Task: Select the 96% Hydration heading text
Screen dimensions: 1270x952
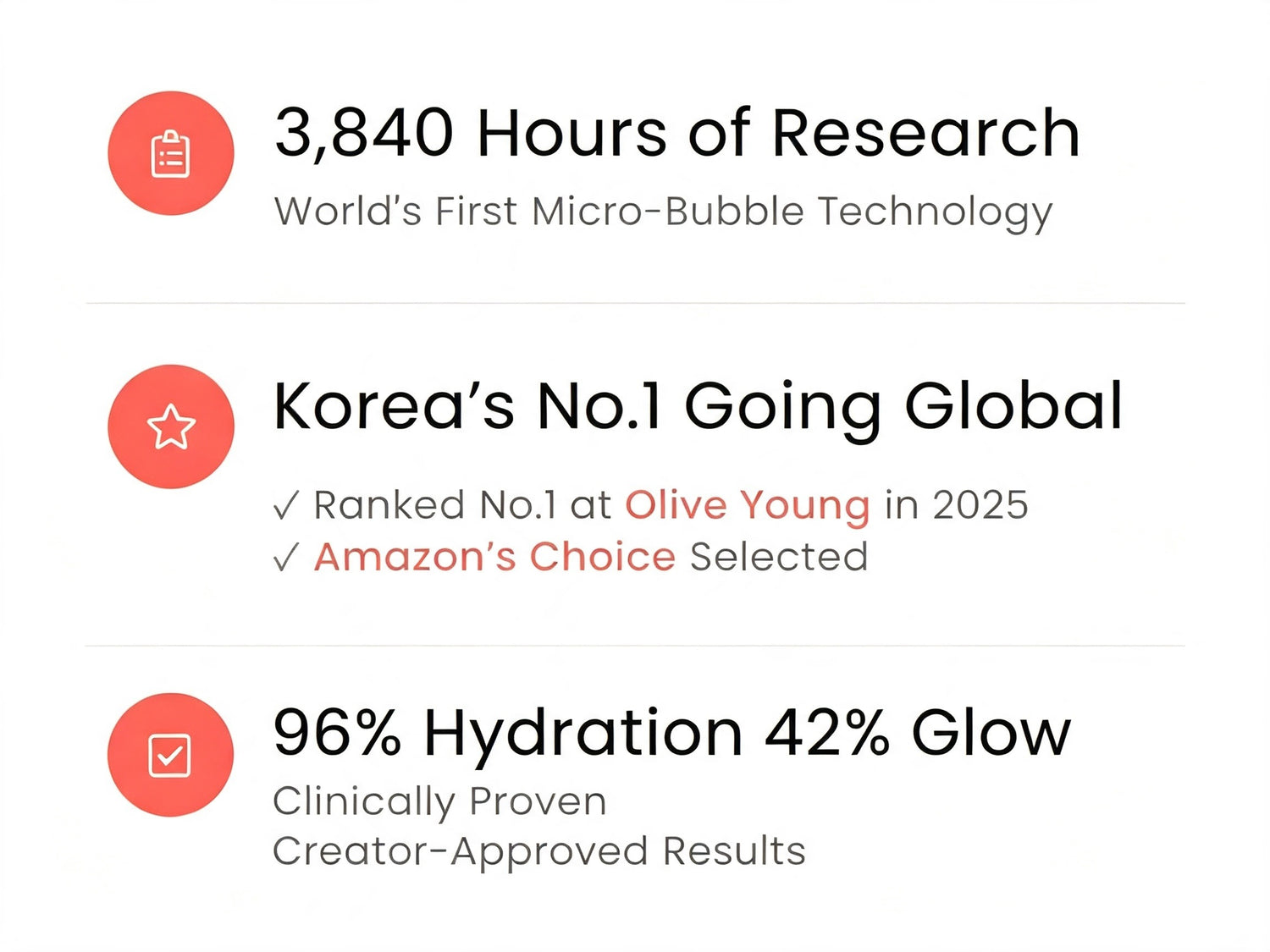Action: pyautogui.click(x=508, y=735)
